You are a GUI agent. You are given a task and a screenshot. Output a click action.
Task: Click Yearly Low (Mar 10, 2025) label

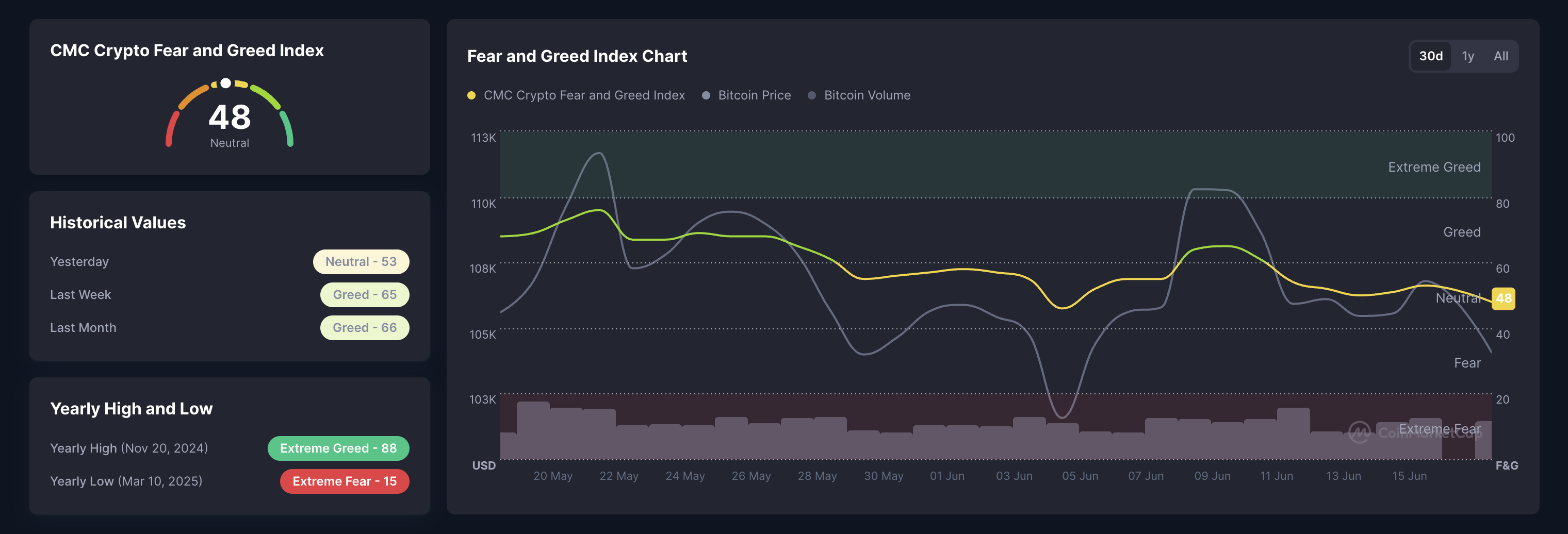coord(126,481)
